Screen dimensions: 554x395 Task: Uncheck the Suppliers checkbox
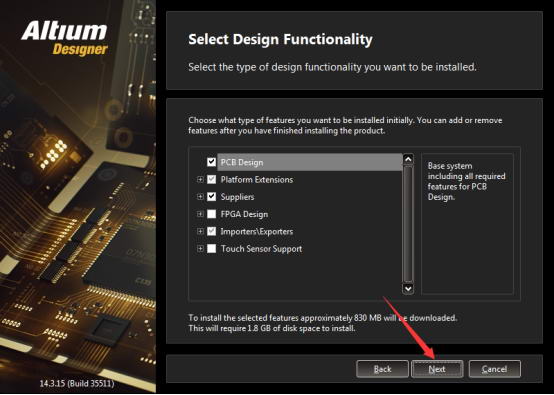211,197
